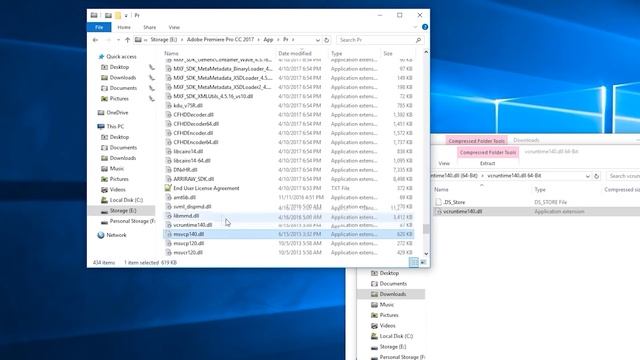Select the msvcr120.dll file
640x360 pixels.
click(x=188, y=253)
